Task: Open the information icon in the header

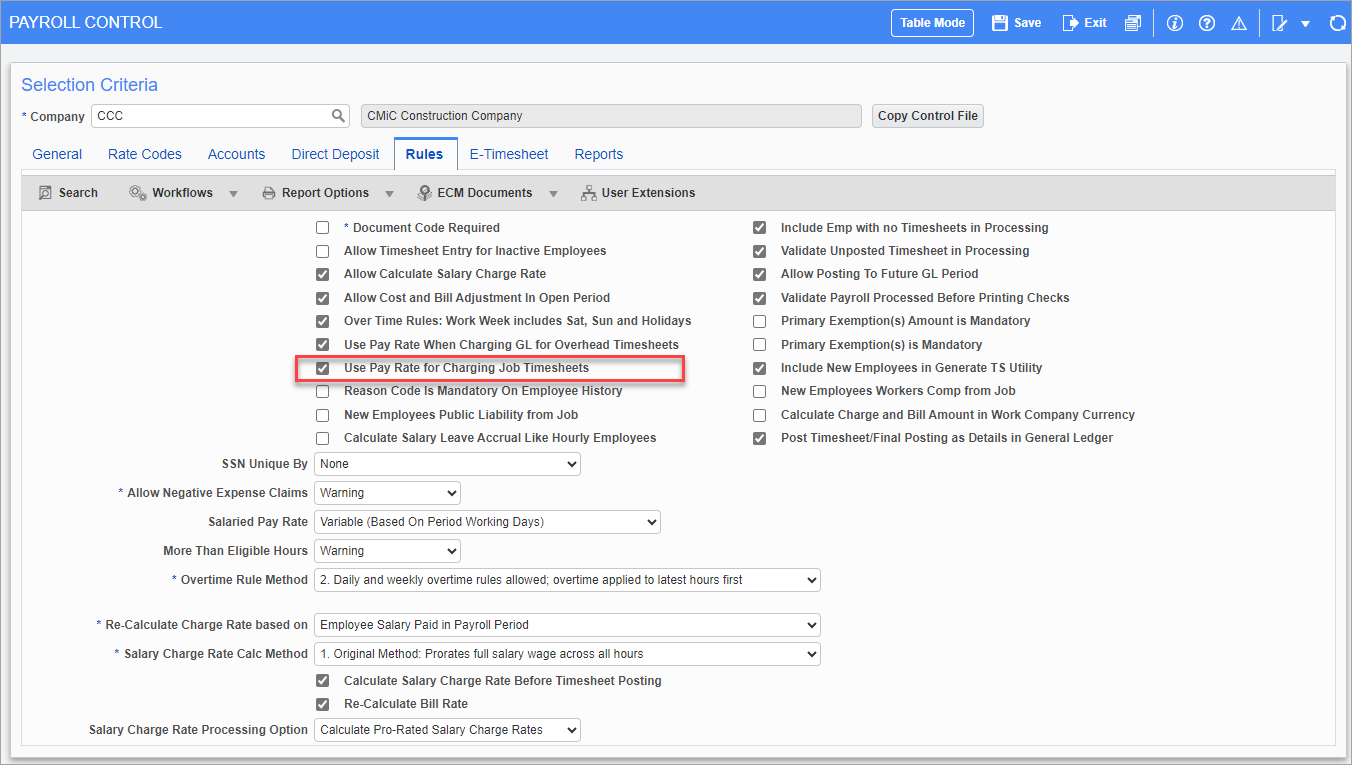Action: [1175, 23]
